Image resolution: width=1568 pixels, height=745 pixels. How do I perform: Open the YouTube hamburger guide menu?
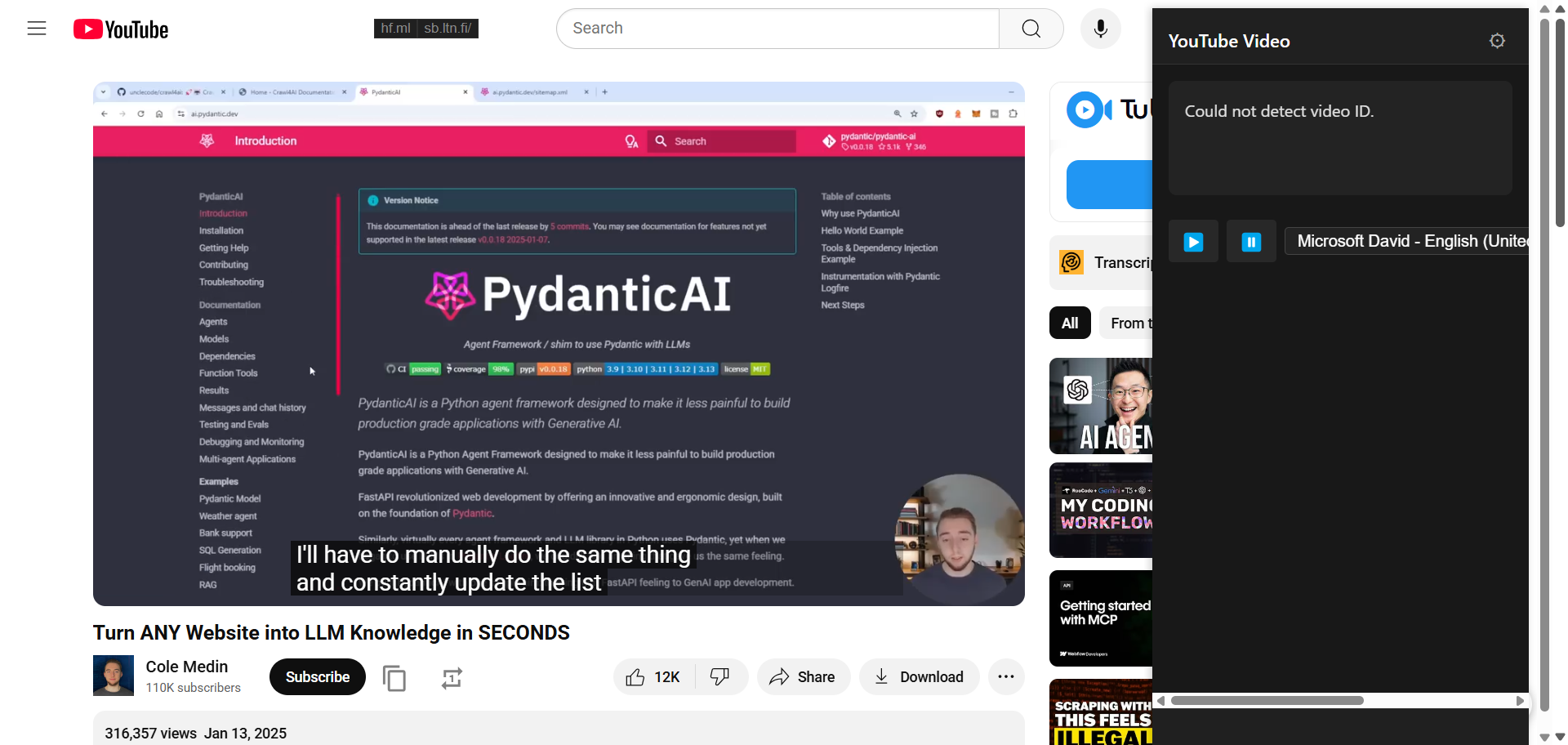tap(37, 29)
